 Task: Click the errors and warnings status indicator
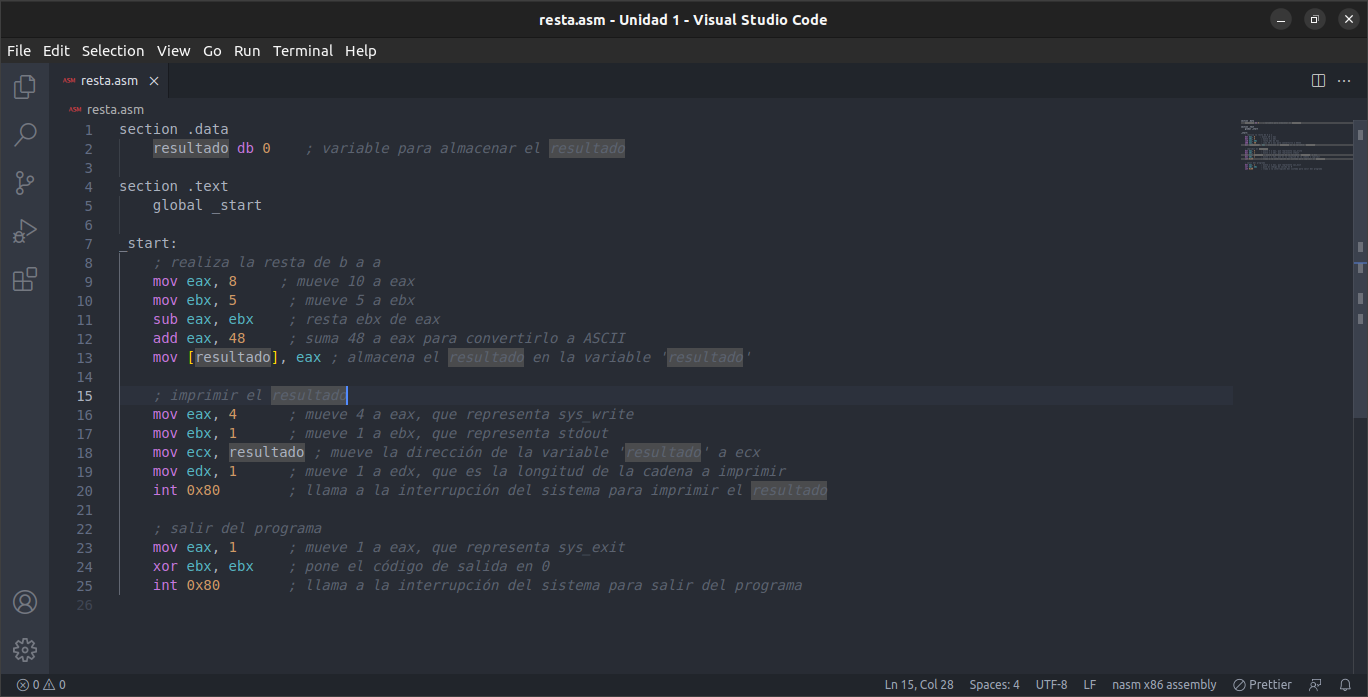pos(41,685)
